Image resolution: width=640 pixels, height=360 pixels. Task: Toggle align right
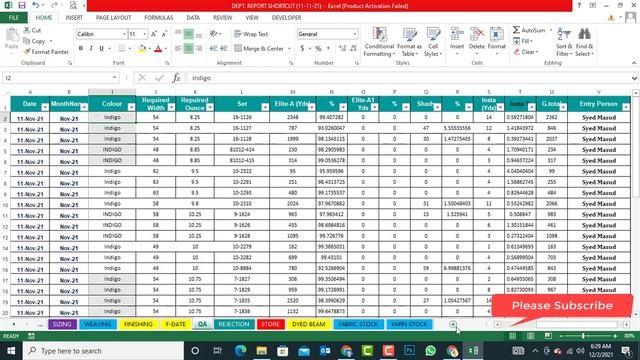click(x=199, y=49)
